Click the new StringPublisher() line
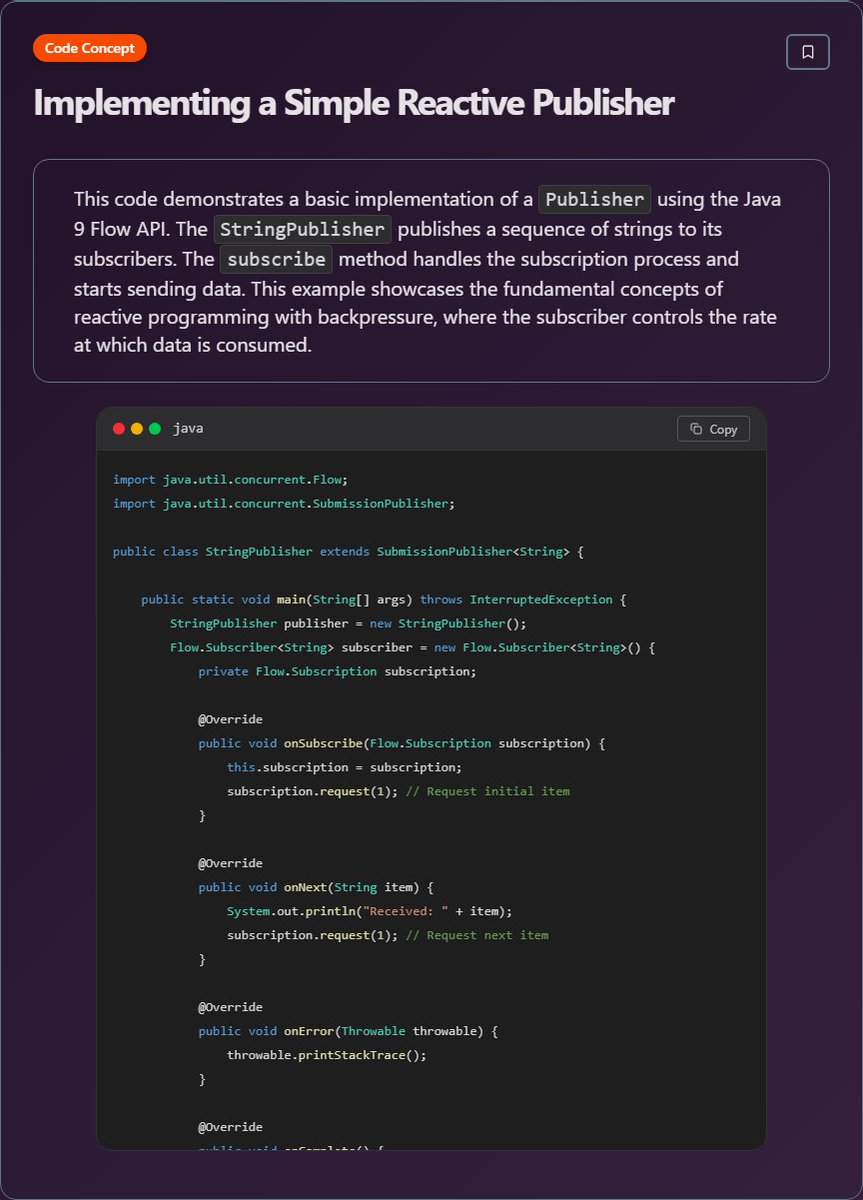 pos(348,623)
